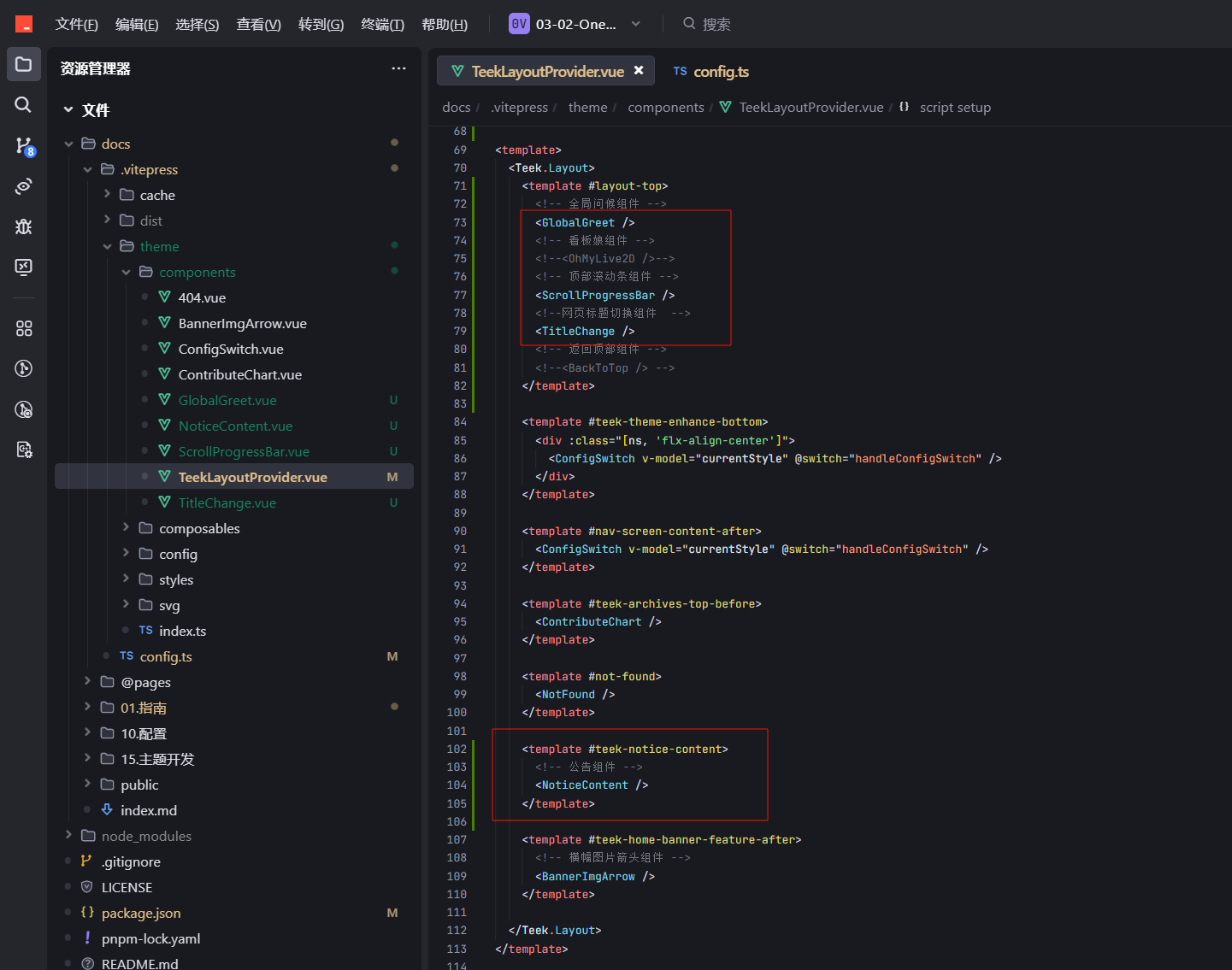1232x970 pixels.
Task: Collapse the components folder
Action: tap(126, 272)
